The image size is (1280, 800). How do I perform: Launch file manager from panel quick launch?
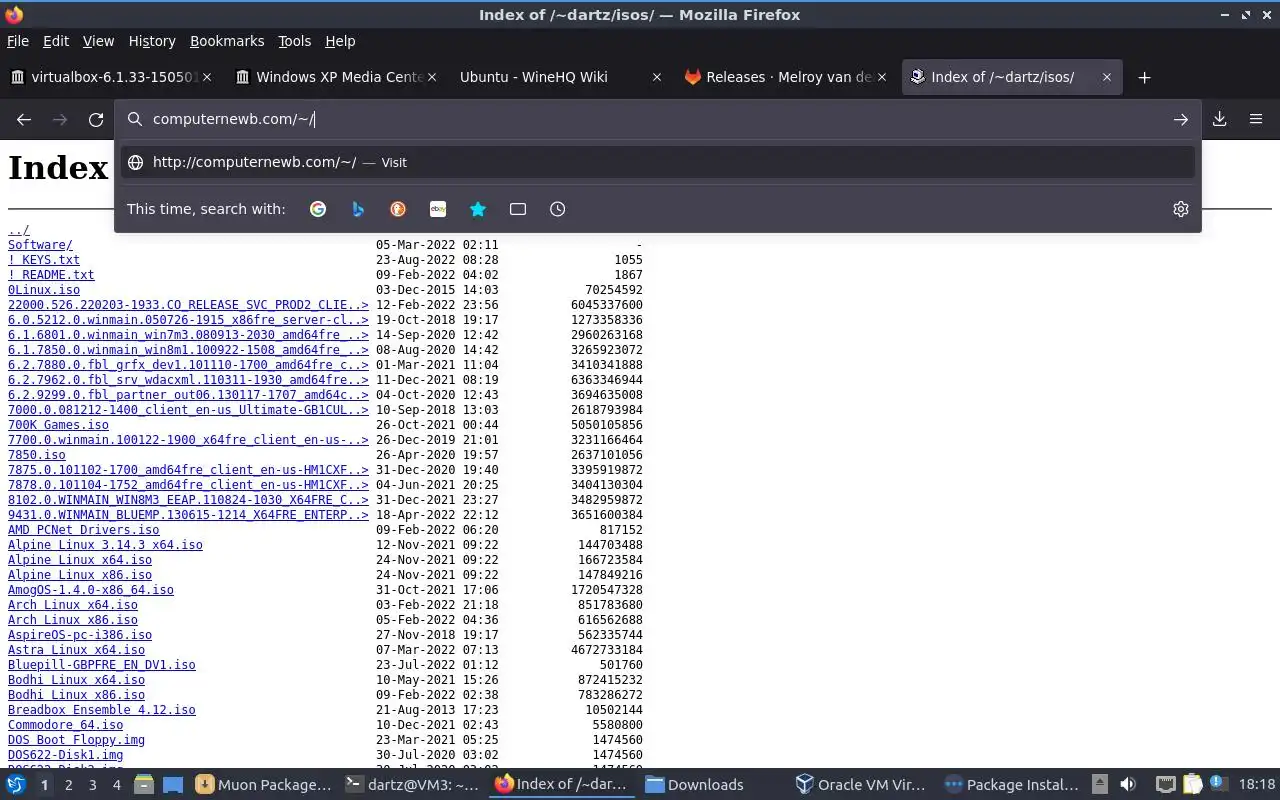[x=144, y=785]
